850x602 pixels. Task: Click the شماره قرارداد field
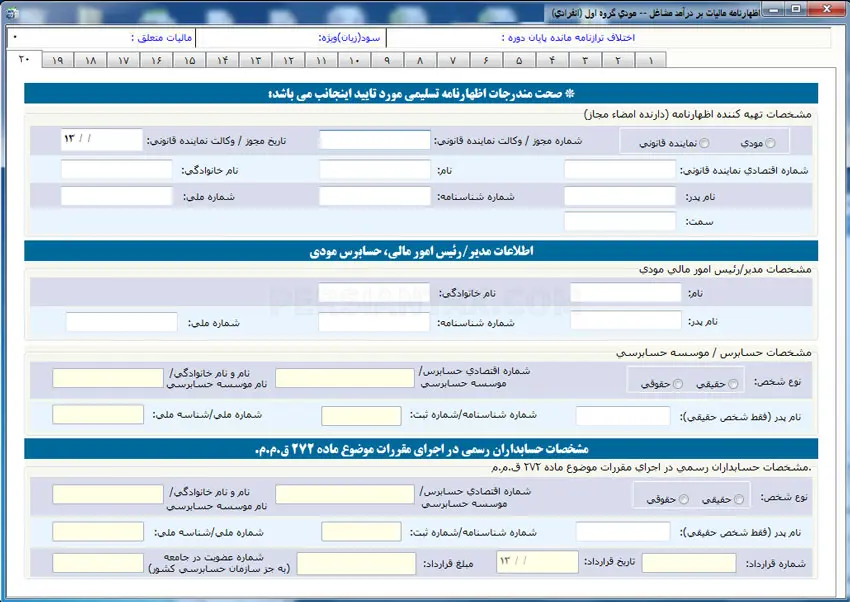click(689, 563)
